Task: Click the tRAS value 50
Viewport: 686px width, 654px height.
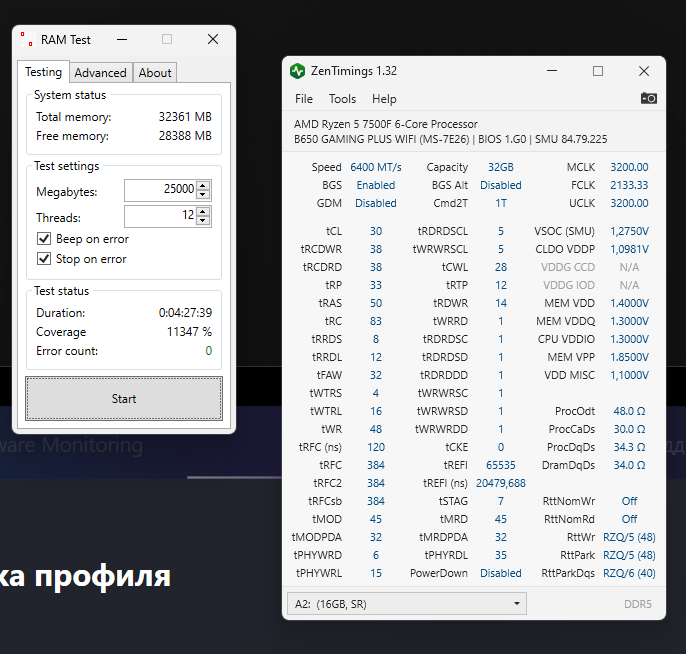Action: point(376,303)
